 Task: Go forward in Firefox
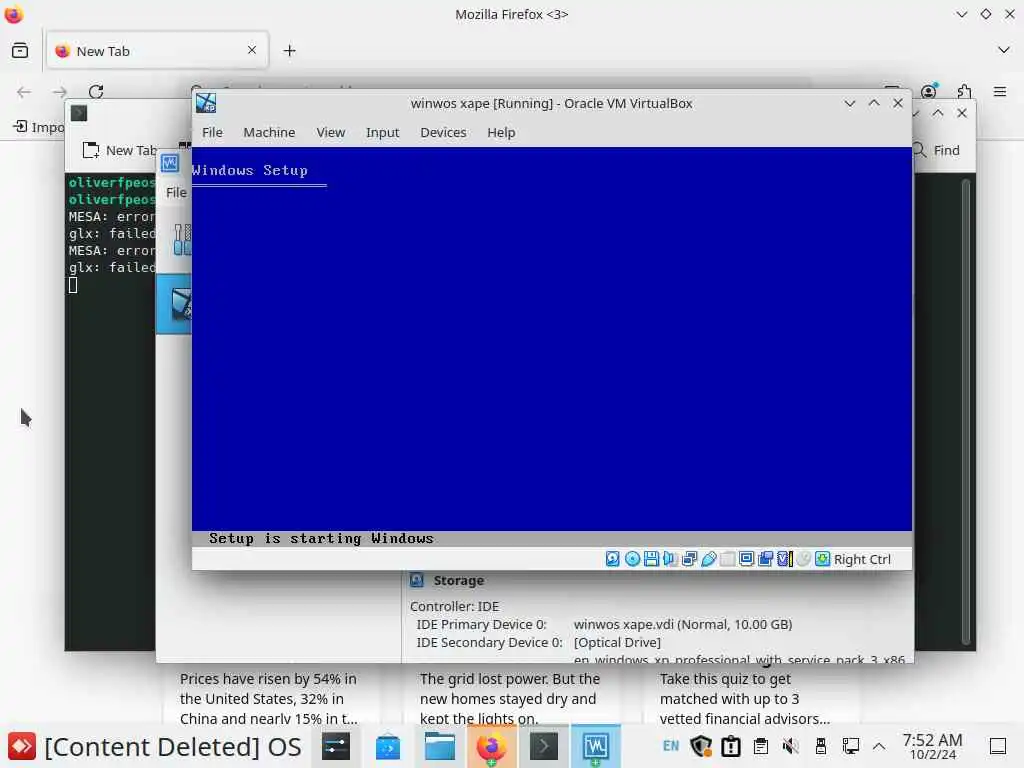tap(60, 91)
